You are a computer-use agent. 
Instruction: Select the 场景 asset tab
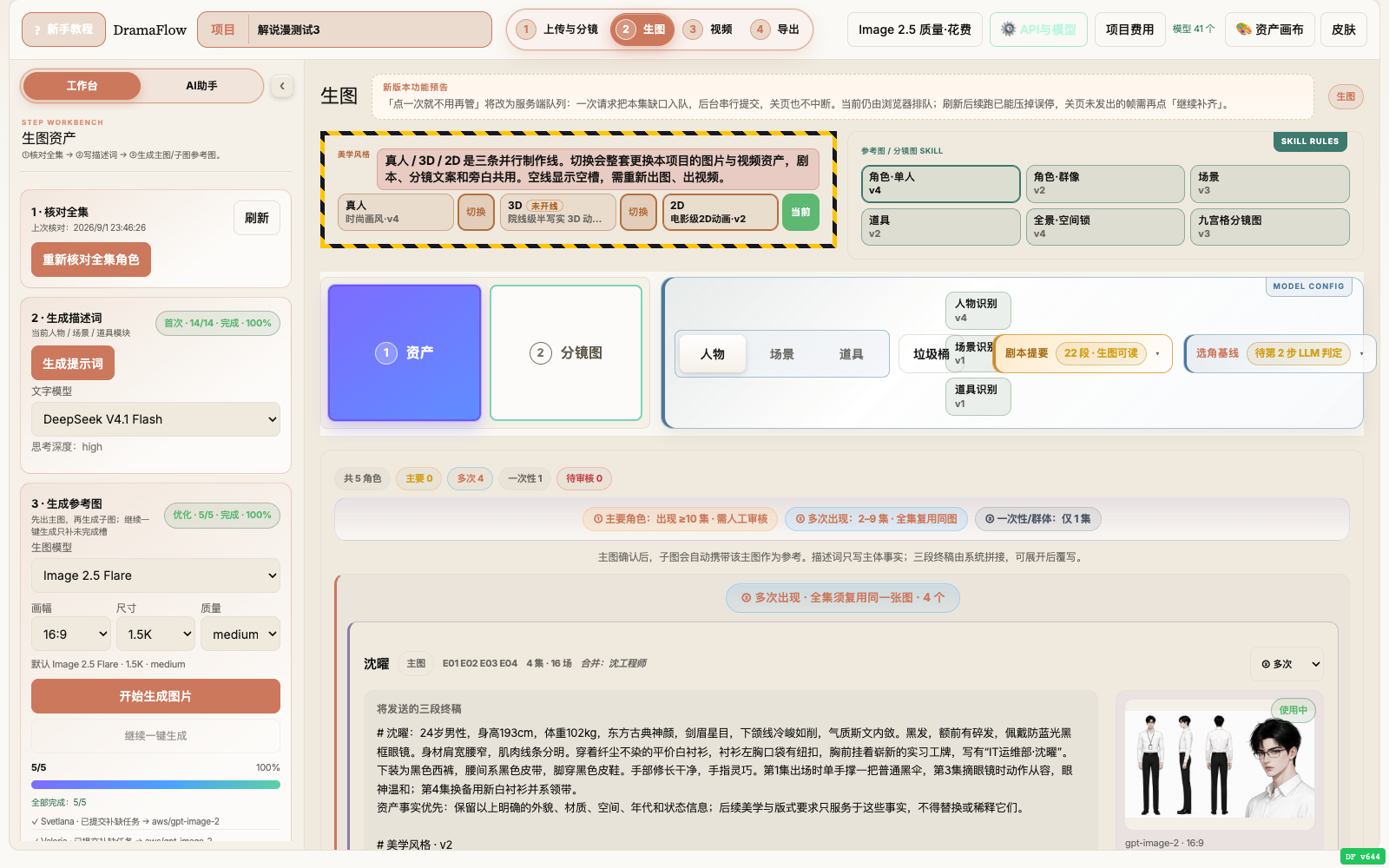point(782,354)
